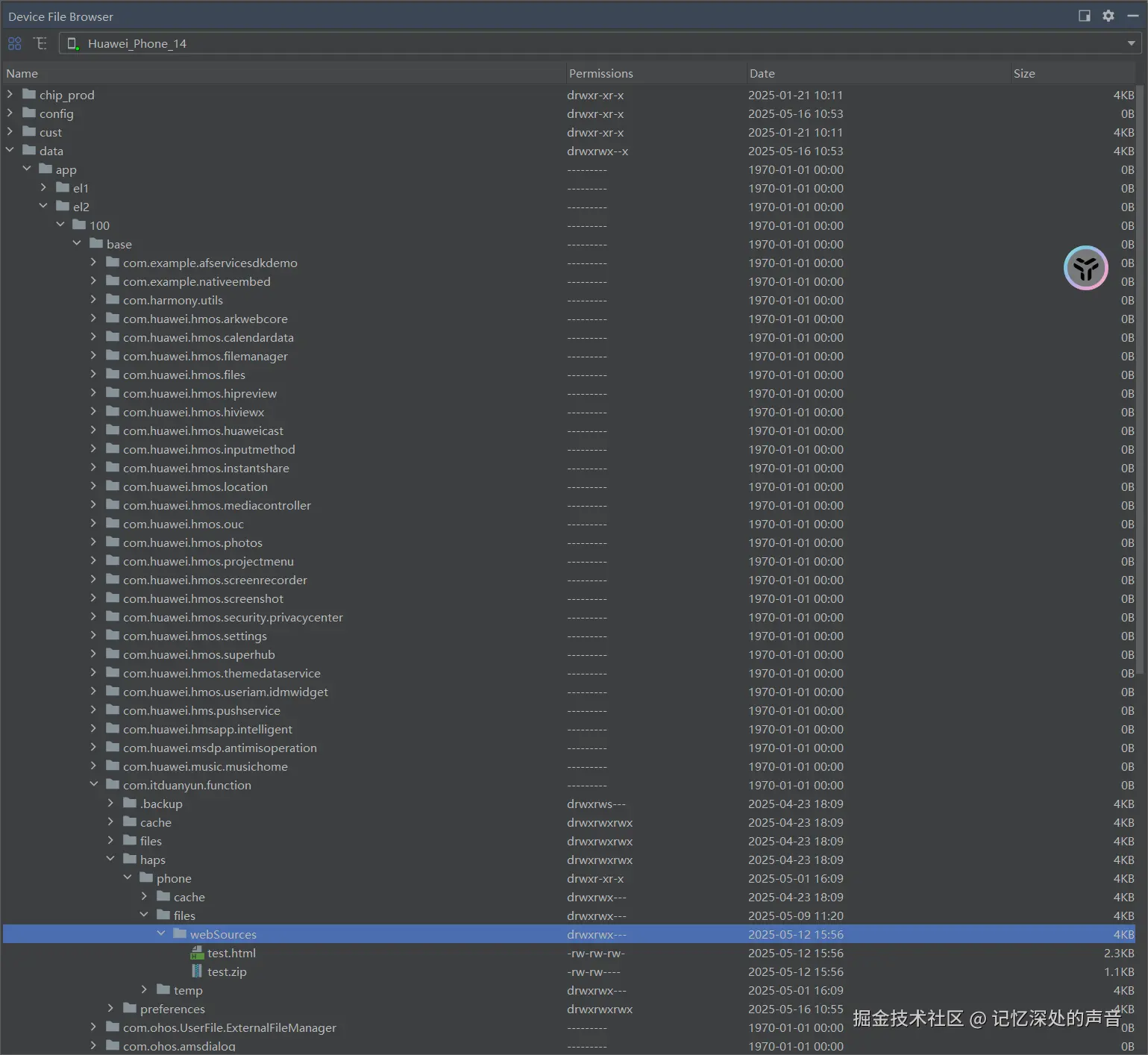The height and width of the screenshot is (1055, 1148).
Task: Select the test.html file
Action: coord(569,953)
